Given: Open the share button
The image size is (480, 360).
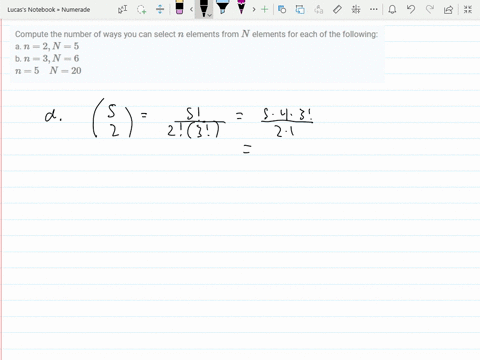Looking at the screenshot, I should pyautogui.click(x=449, y=9).
